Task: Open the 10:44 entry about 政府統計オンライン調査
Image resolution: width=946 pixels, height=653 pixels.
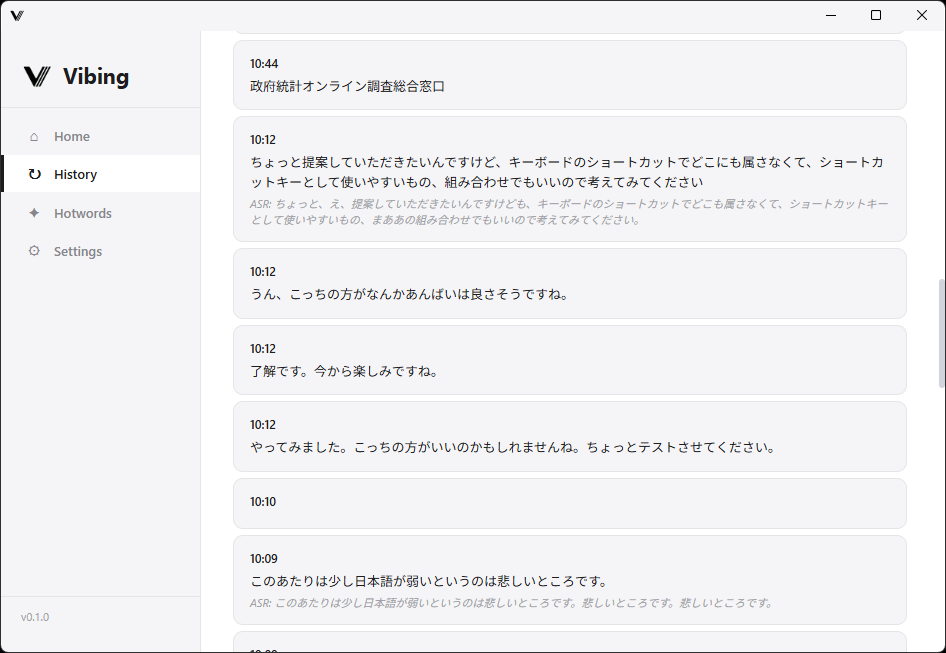Action: 570,74
